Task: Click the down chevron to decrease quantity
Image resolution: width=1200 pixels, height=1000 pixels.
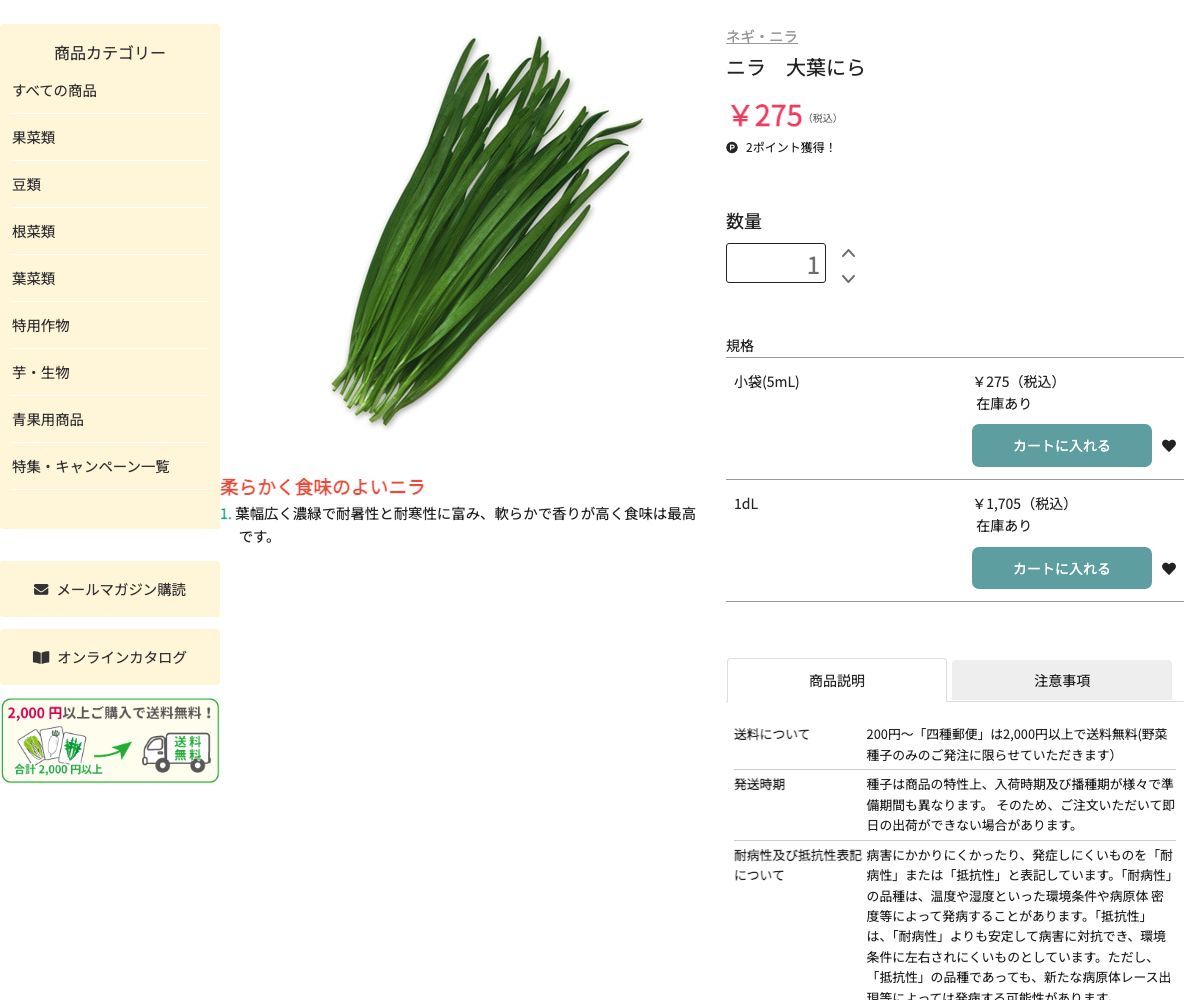Action: click(848, 280)
